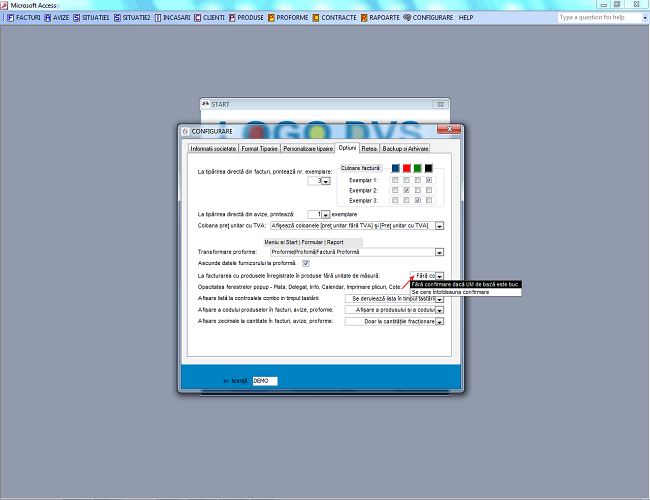Collapse the unitate de masura dropdown arrow
The width and height of the screenshot is (650, 500).
tap(439, 276)
